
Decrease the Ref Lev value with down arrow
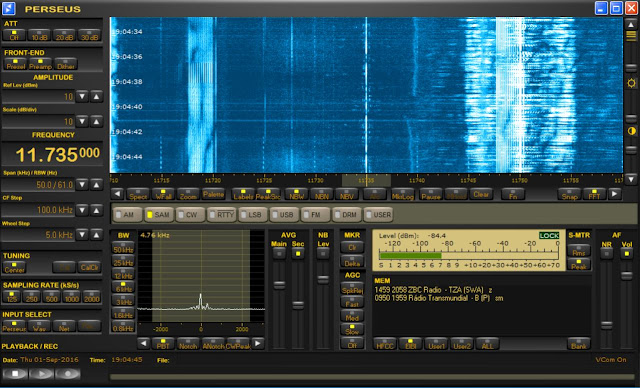pyautogui.click(x=82, y=96)
